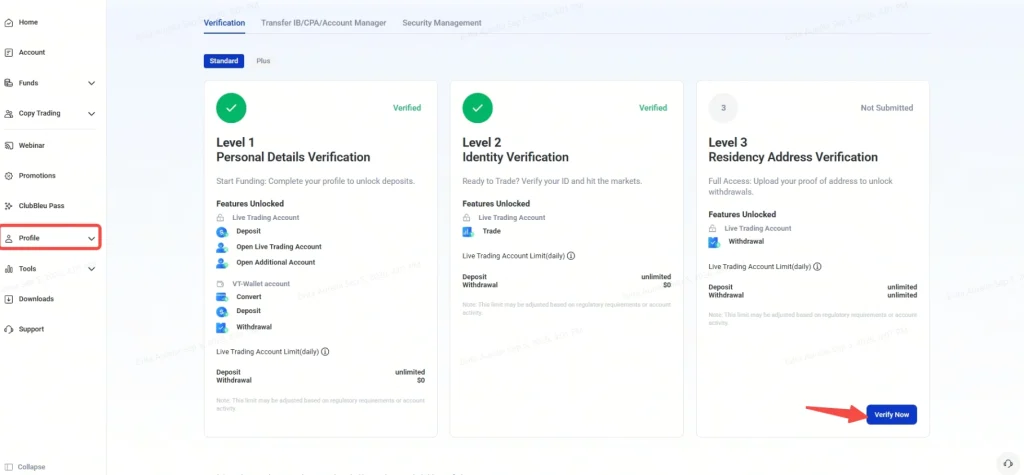Switch to Transfer IB/CPA/Account Manager tab
This screenshot has width=1024, height=475.
[324, 23]
